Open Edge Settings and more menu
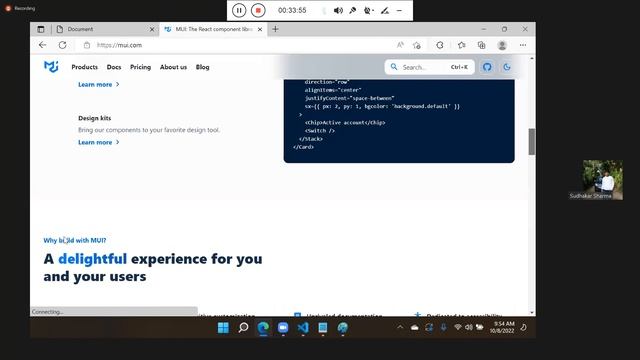Screen dimensions: 640x360 click(x=523, y=45)
